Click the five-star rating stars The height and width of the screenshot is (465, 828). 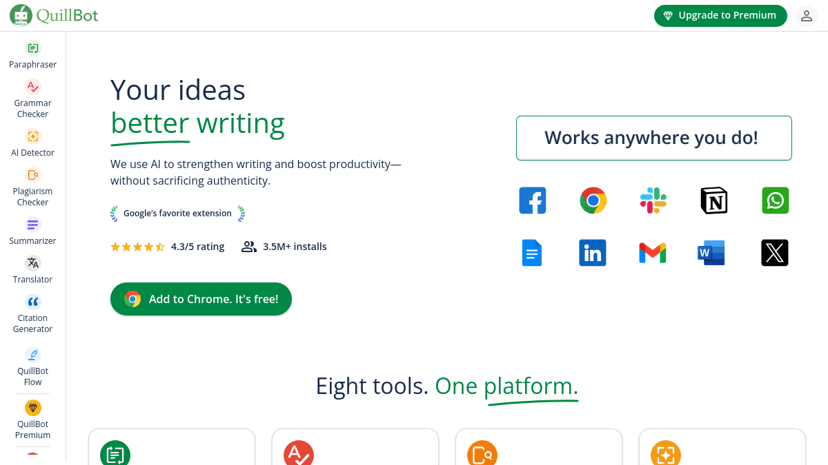click(137, 246)
